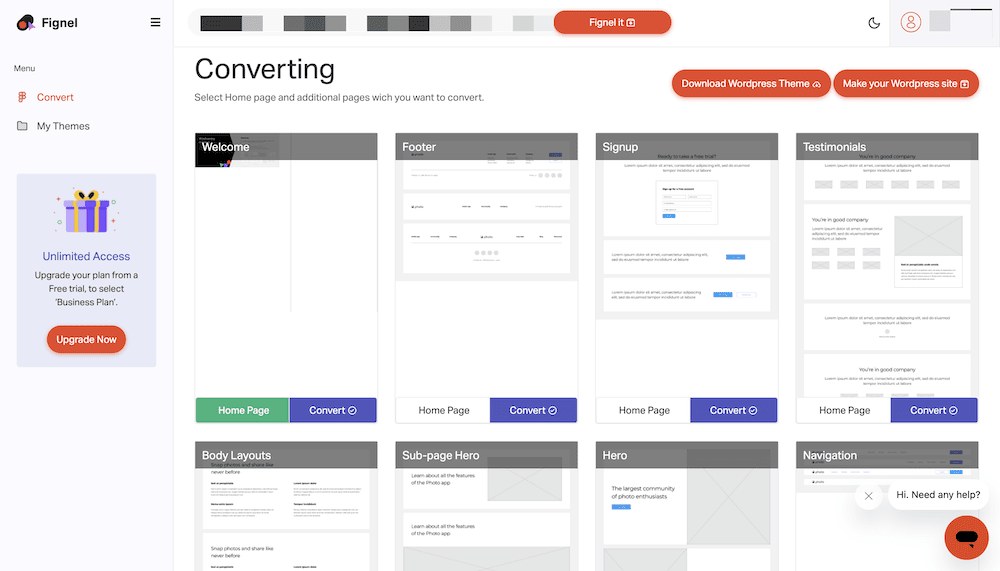
Task: Click the Upgrade Now button
Action: coord(86,340)
